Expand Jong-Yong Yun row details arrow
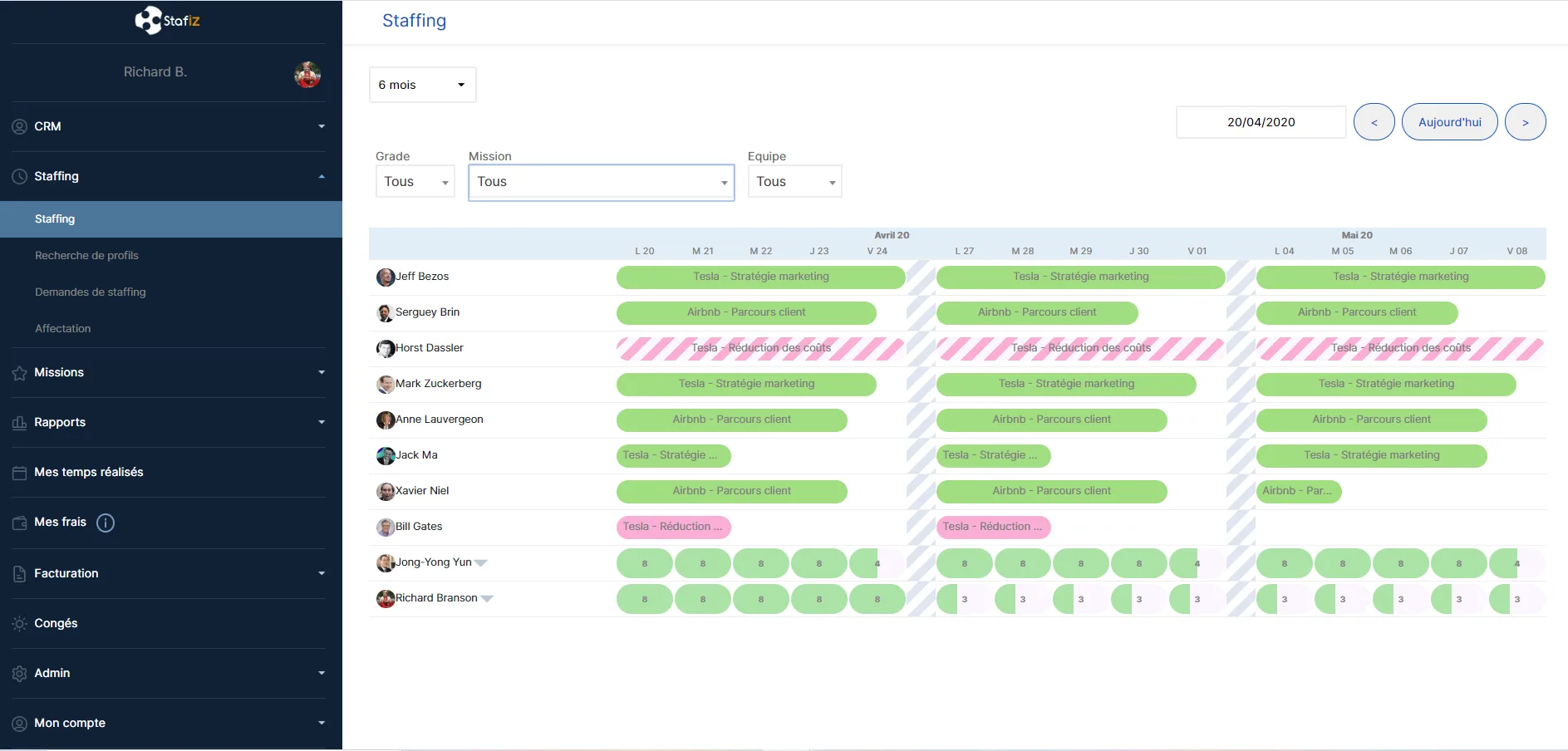This screenshot has width=1568, height=751. 481,563
